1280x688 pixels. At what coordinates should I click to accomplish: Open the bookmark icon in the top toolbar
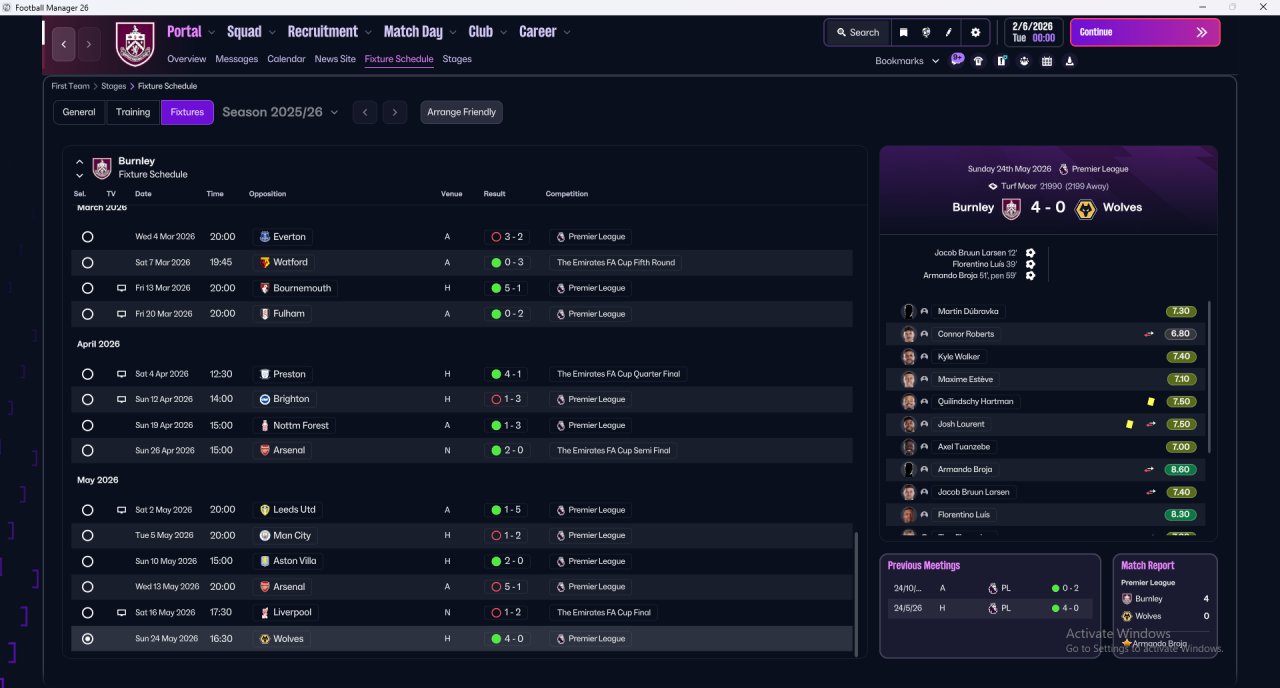click(x=903, y=32)
